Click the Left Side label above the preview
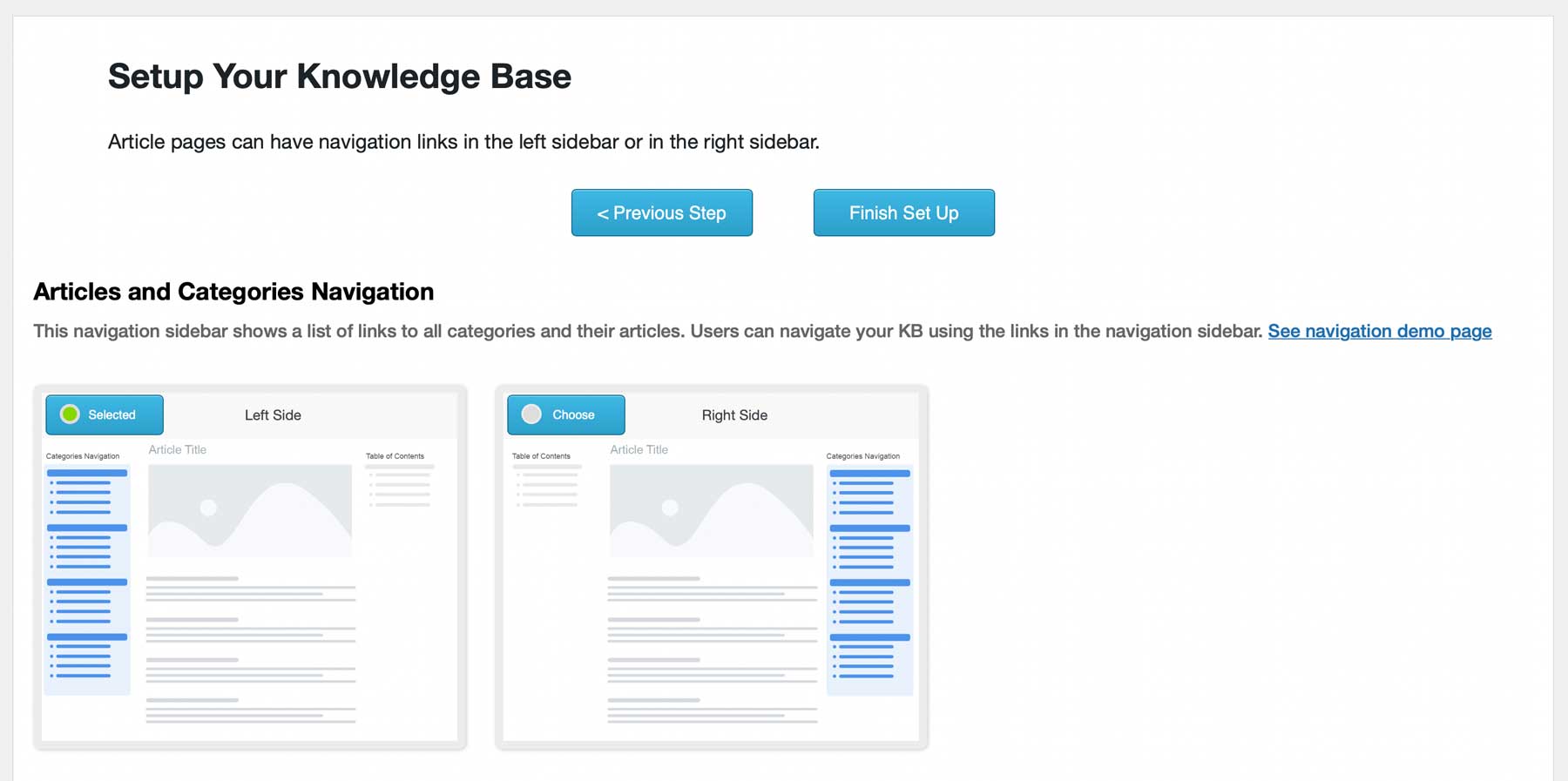 pyautogui.click(x=273, y=415)
